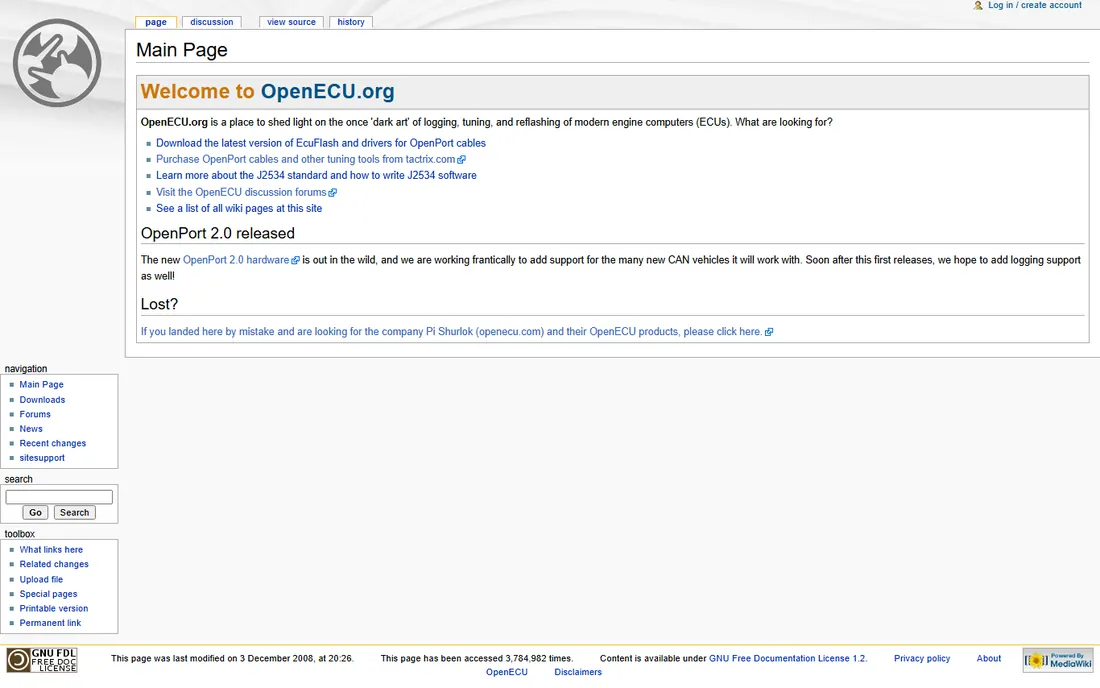Open Upload file in toolbox
The image size is (1100, 688).
tap(41, 579)
